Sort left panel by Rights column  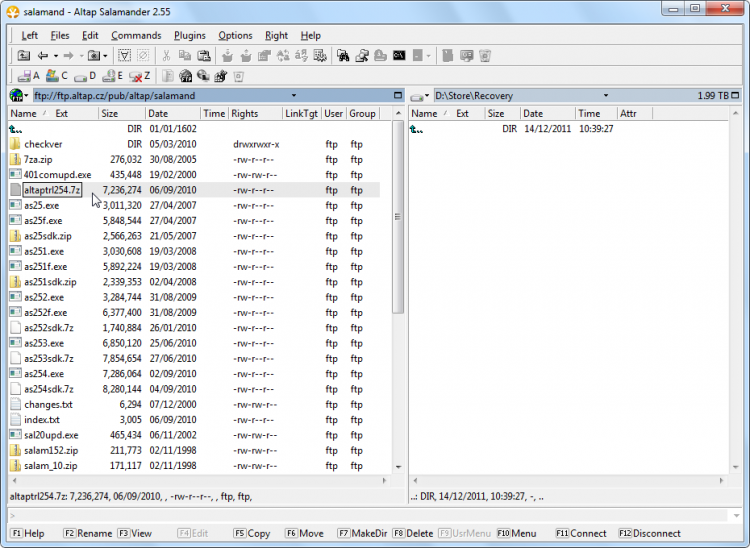pyautogui.click(x=255, y=113)
